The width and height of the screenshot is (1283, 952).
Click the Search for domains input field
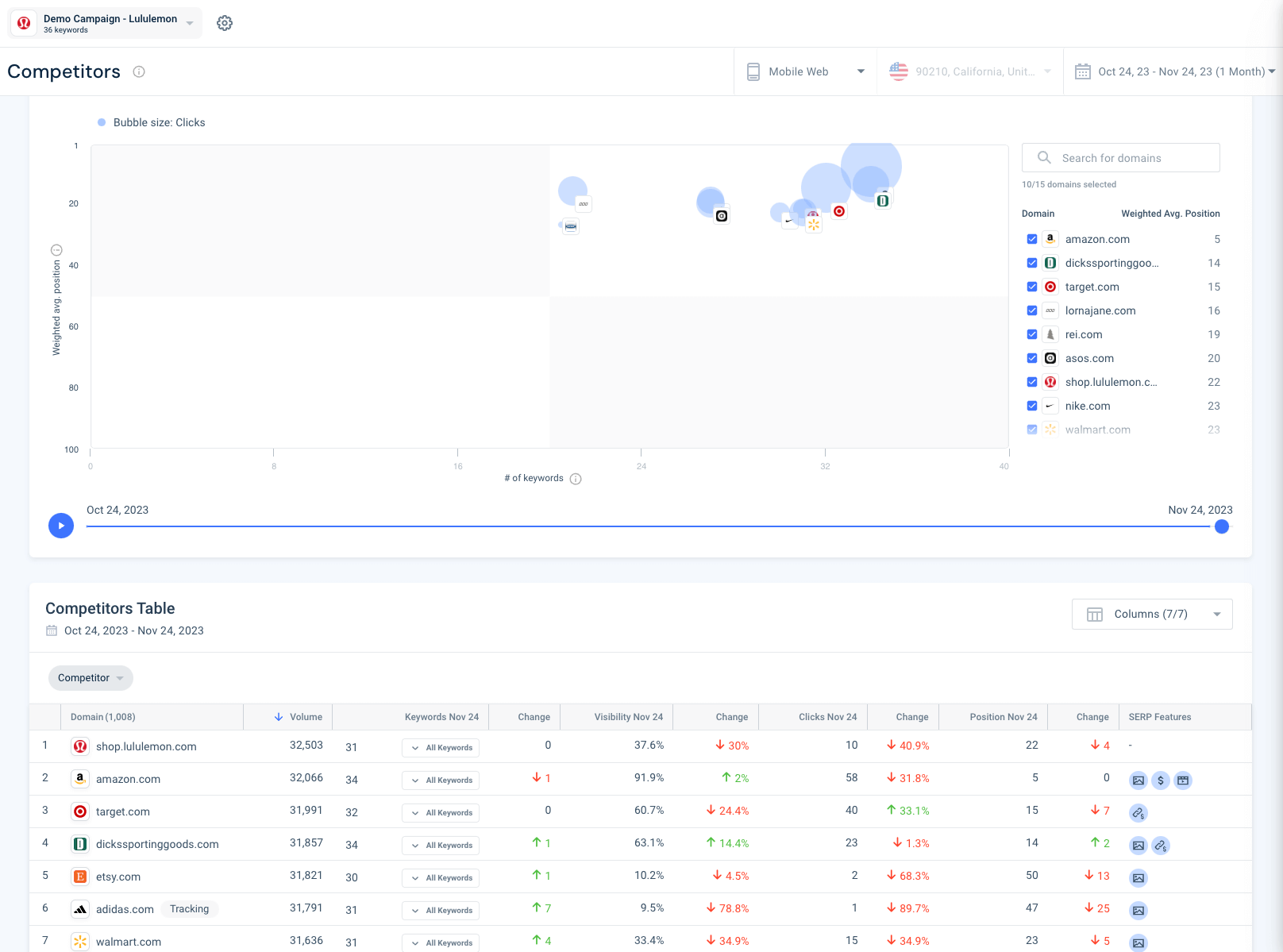click(1120, 157)
